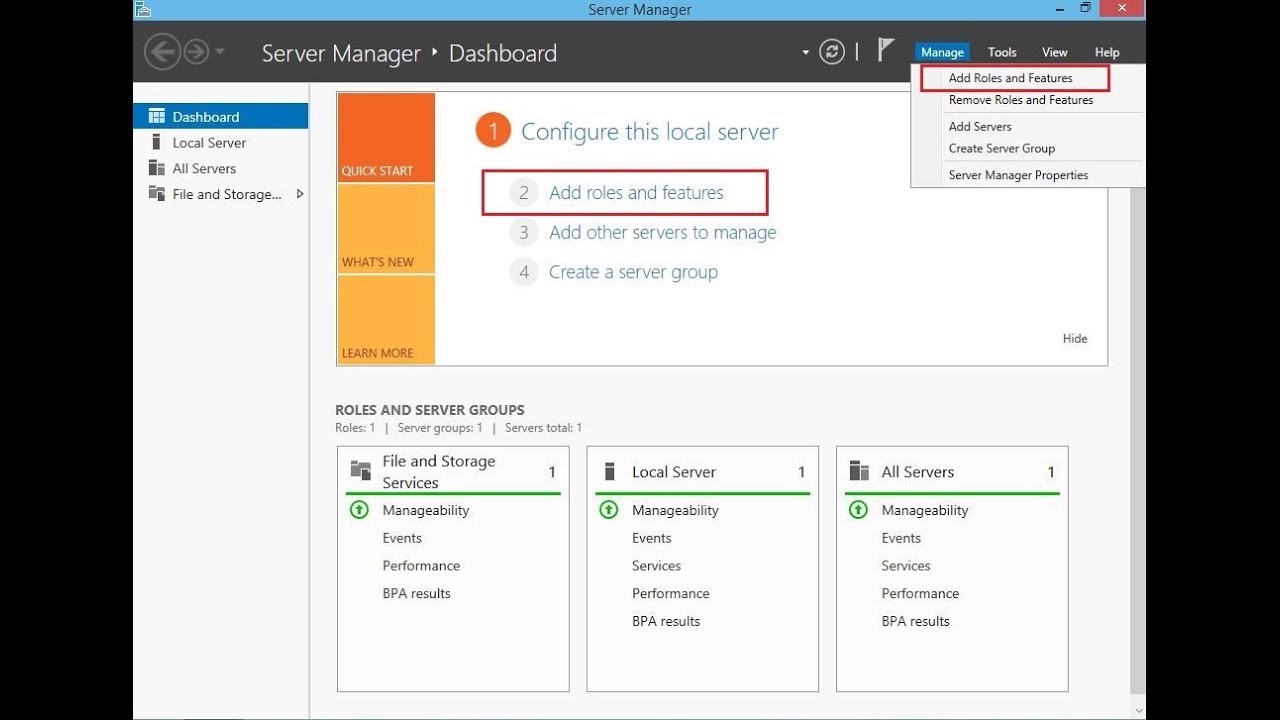Screen dimensions: 1280x720
Task: Click Events in All Servers tile
Action: click(x=901, y=538)
